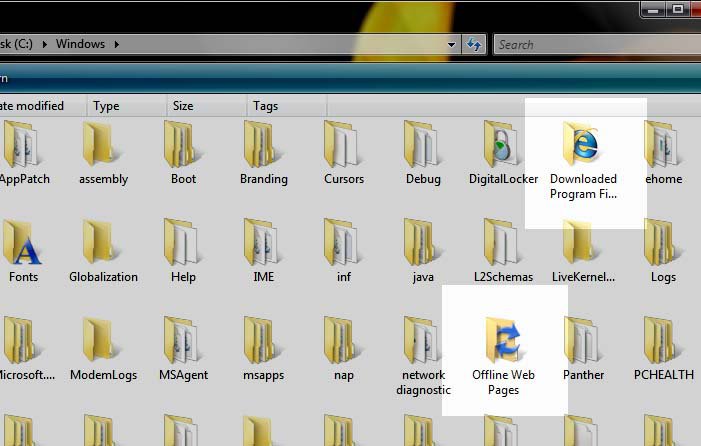Expand the arrow after Windows in breadcrumb
Image resolution: width=701 pixels, height=446 pixels.
click(117, 44)
